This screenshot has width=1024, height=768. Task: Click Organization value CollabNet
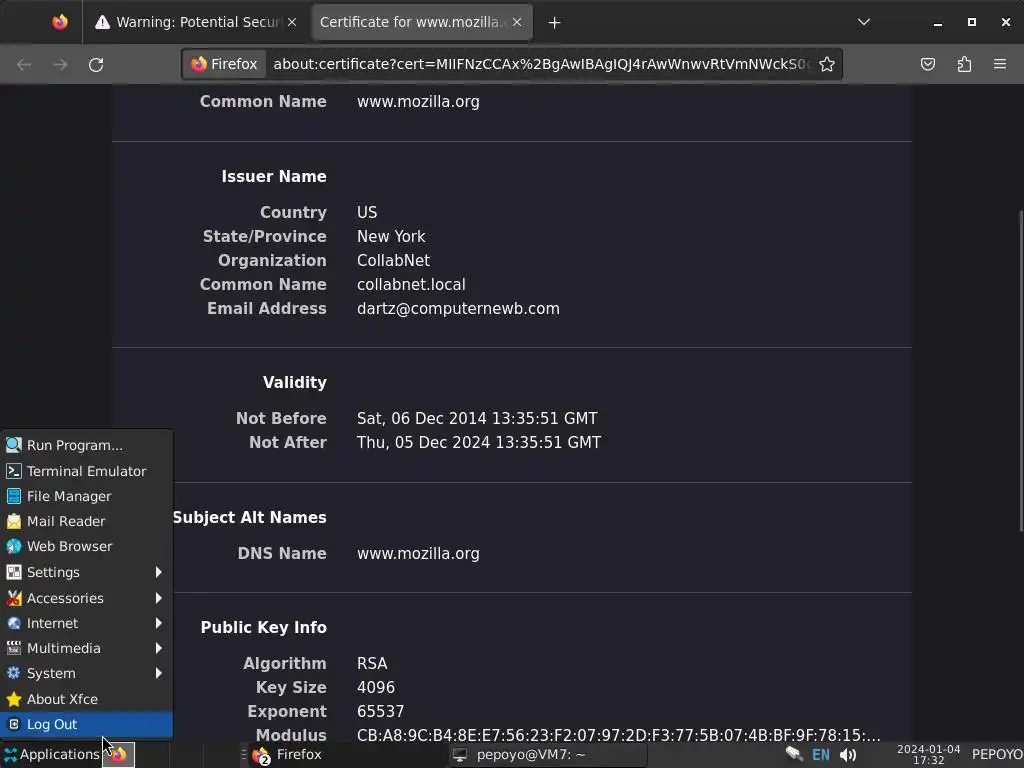(x=393, y=261)
